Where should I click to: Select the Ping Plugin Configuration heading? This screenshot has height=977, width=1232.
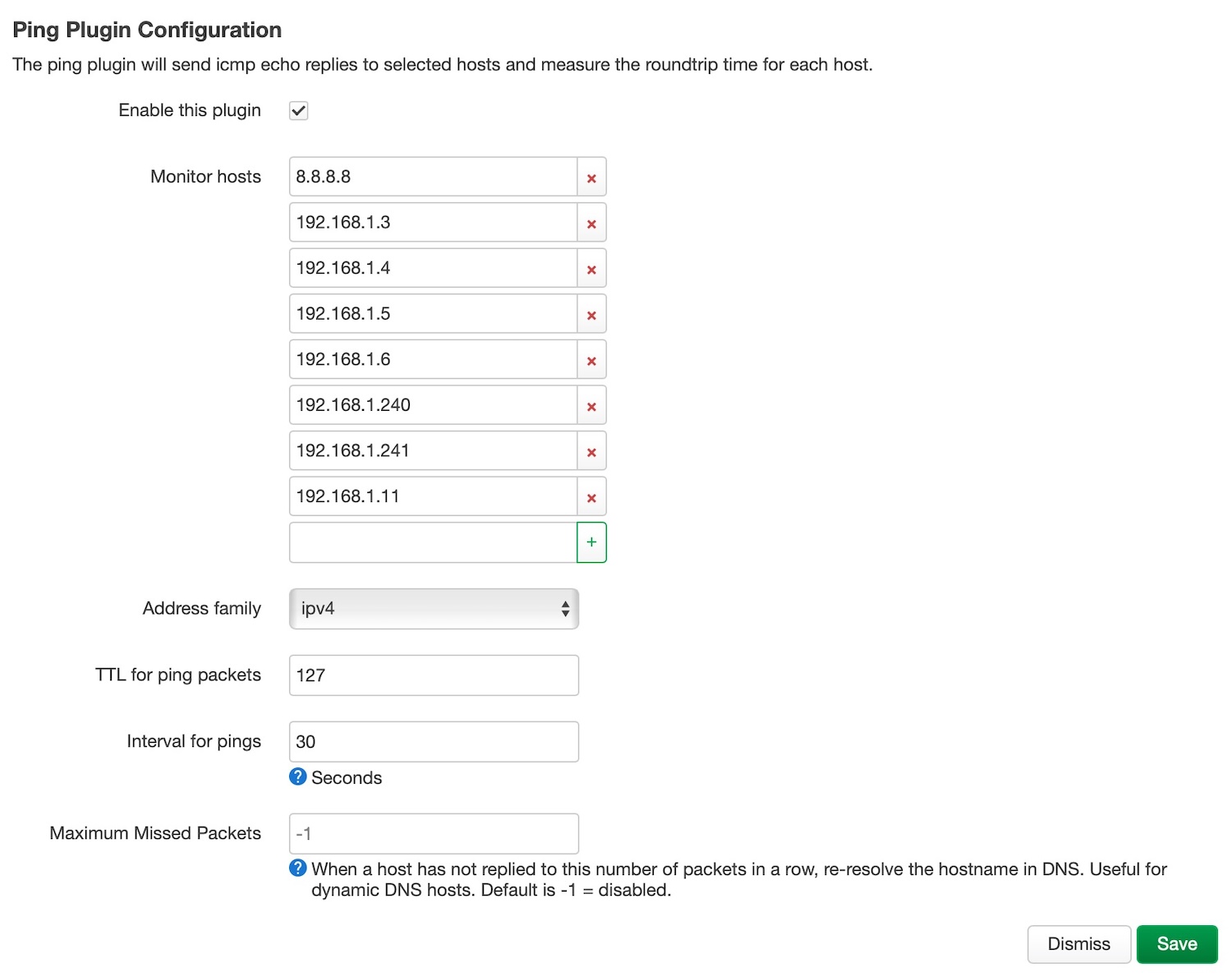[x=147, y=30]
